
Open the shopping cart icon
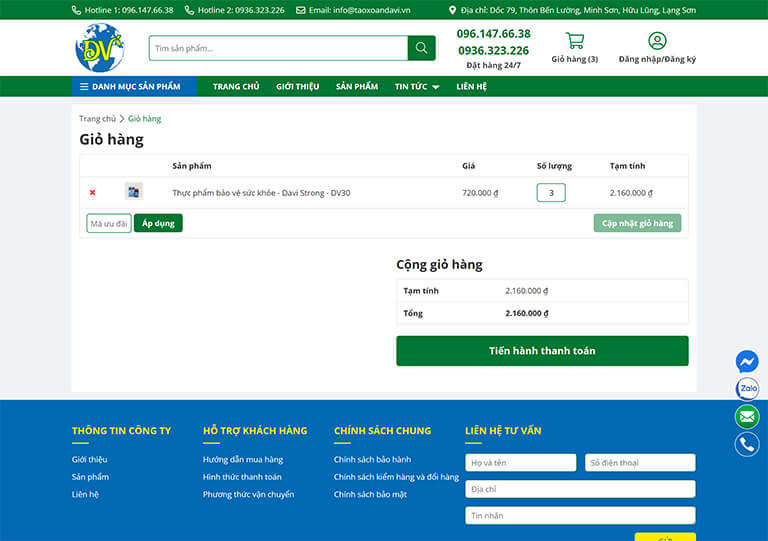(575, 41)
